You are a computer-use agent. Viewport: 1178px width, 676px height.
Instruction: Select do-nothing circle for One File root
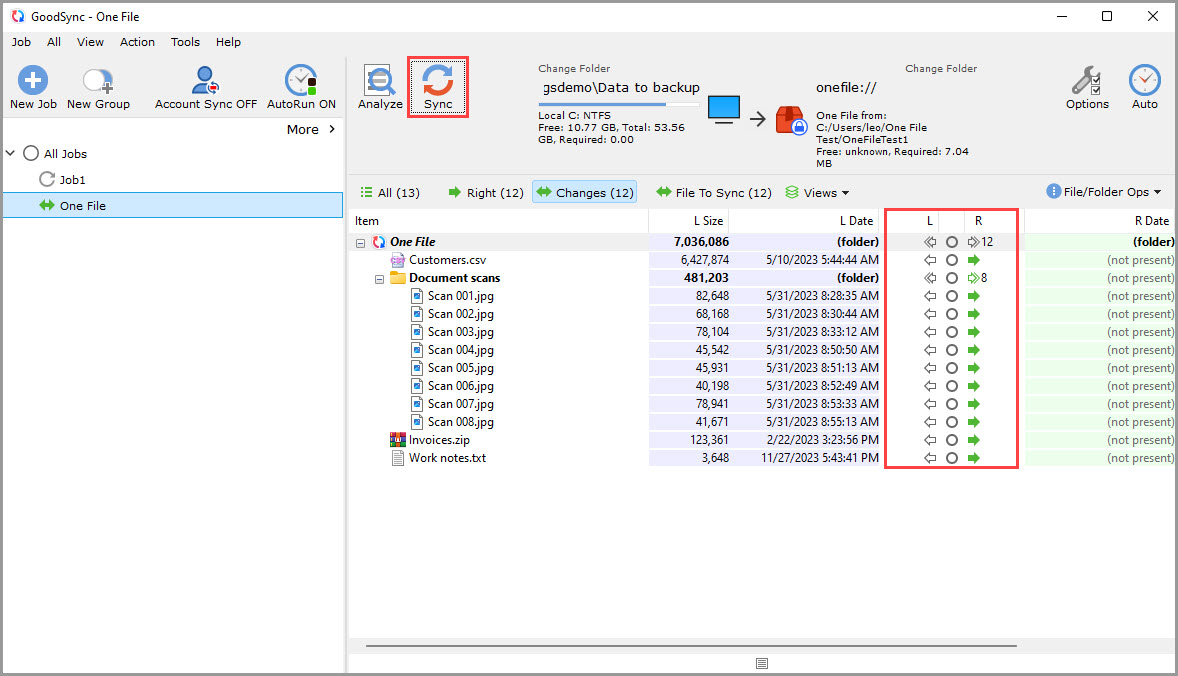(952, 242)
